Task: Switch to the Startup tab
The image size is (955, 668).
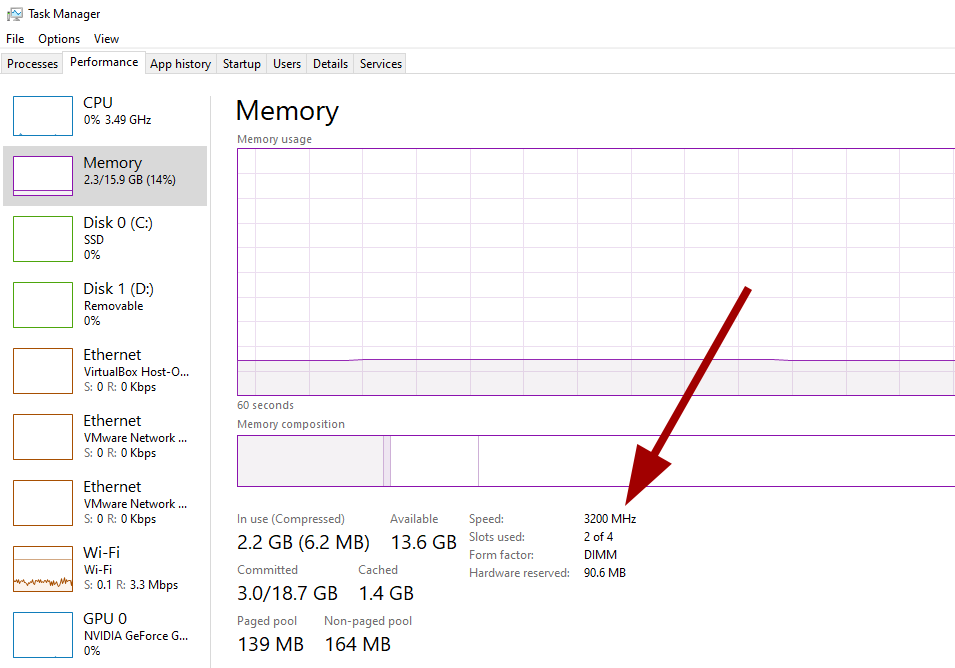Action: [241, 63]
